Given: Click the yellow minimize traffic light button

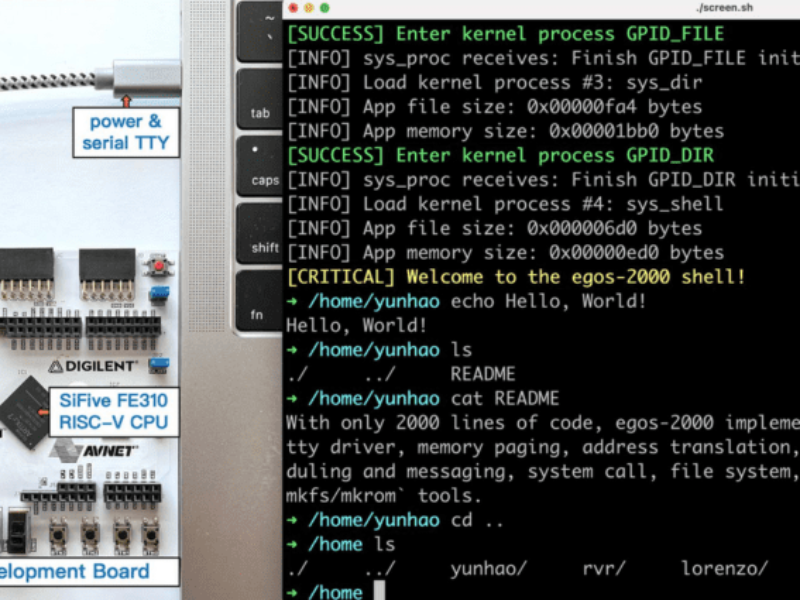Looking at the screenshot, I should click(308, 8).
